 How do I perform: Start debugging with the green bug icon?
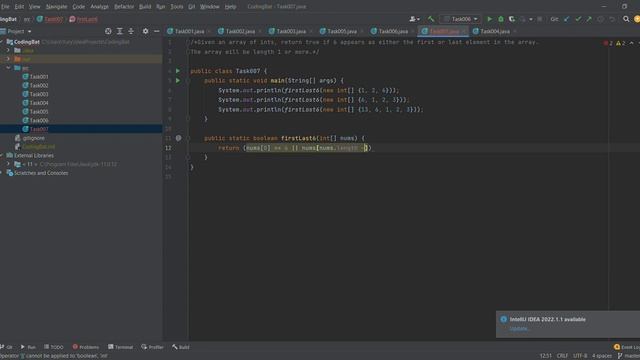click(501, 19)
